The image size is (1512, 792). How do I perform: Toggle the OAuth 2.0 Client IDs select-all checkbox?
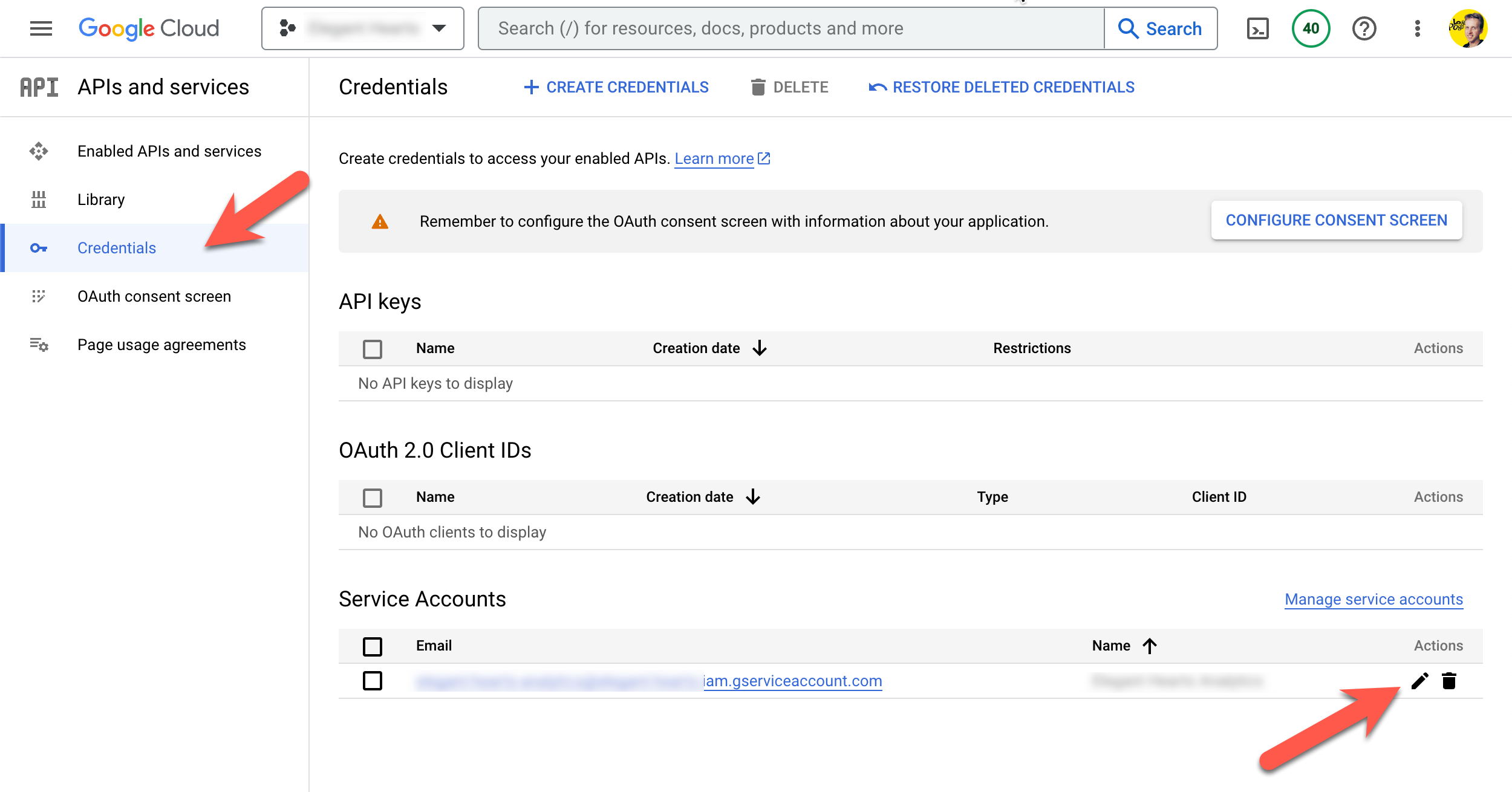click(x=373, y=498)
